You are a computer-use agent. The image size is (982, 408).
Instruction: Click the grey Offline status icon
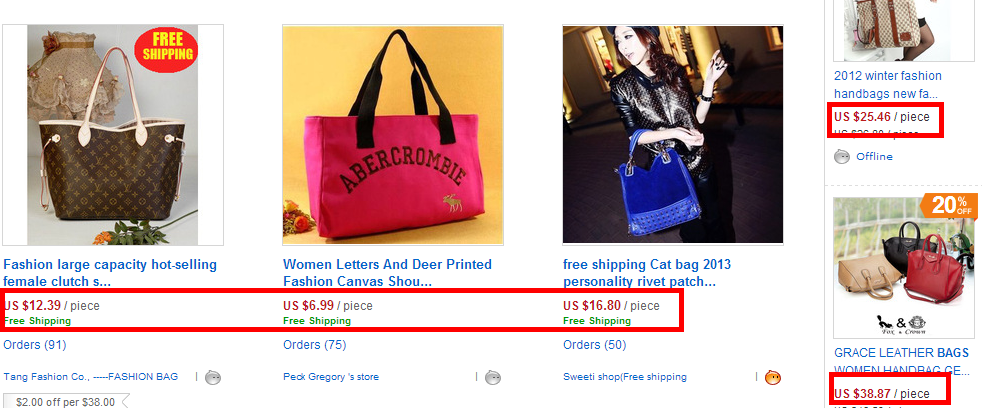click(x=842, y=156)
